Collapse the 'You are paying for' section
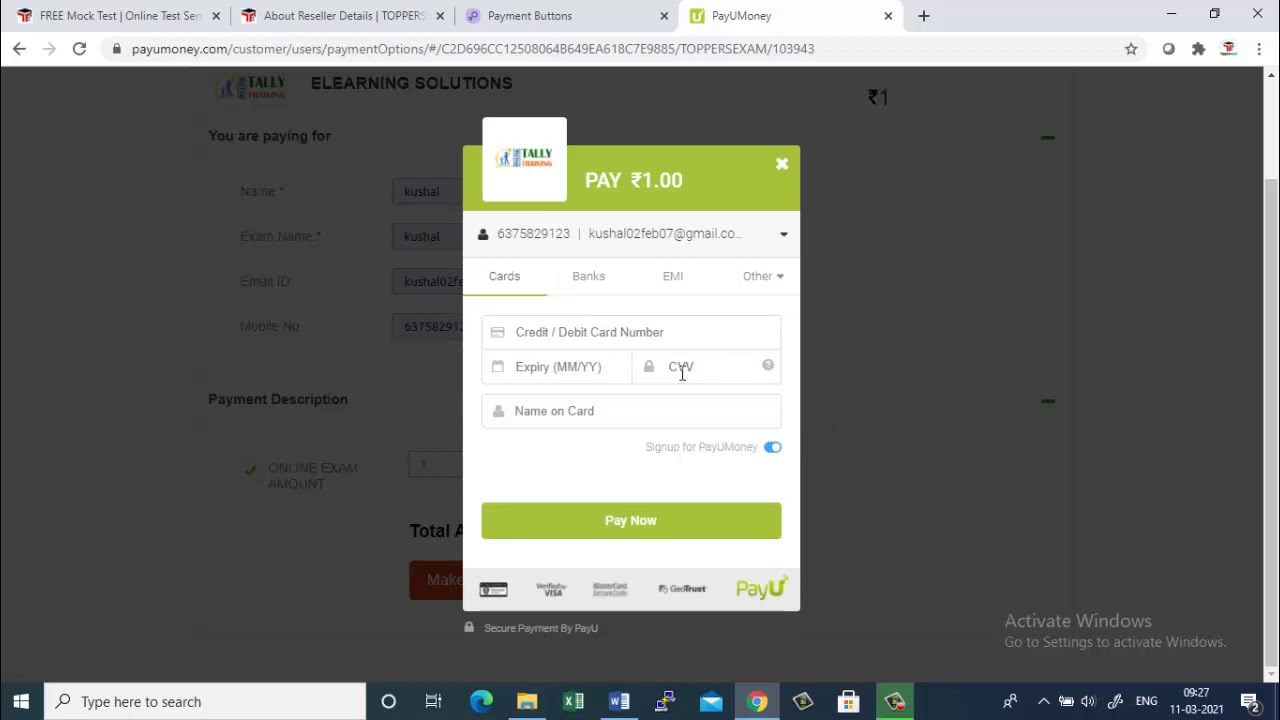Image resolution: width=1280 pixels, height=720 pixels. click(1047, 137)
